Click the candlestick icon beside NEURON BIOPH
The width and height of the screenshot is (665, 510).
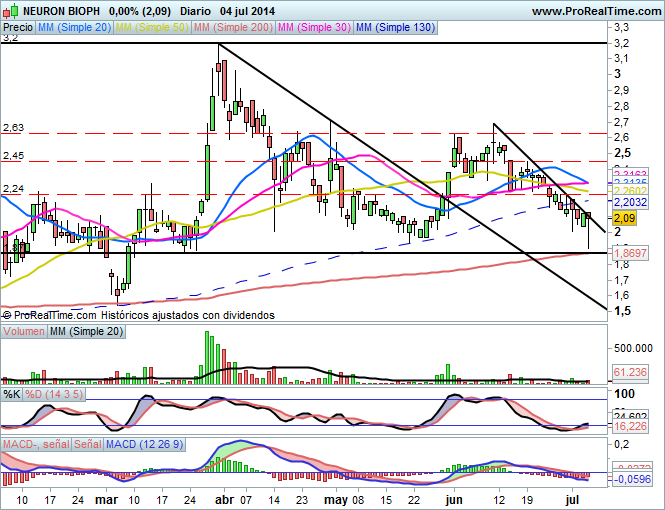pos(9,11)
